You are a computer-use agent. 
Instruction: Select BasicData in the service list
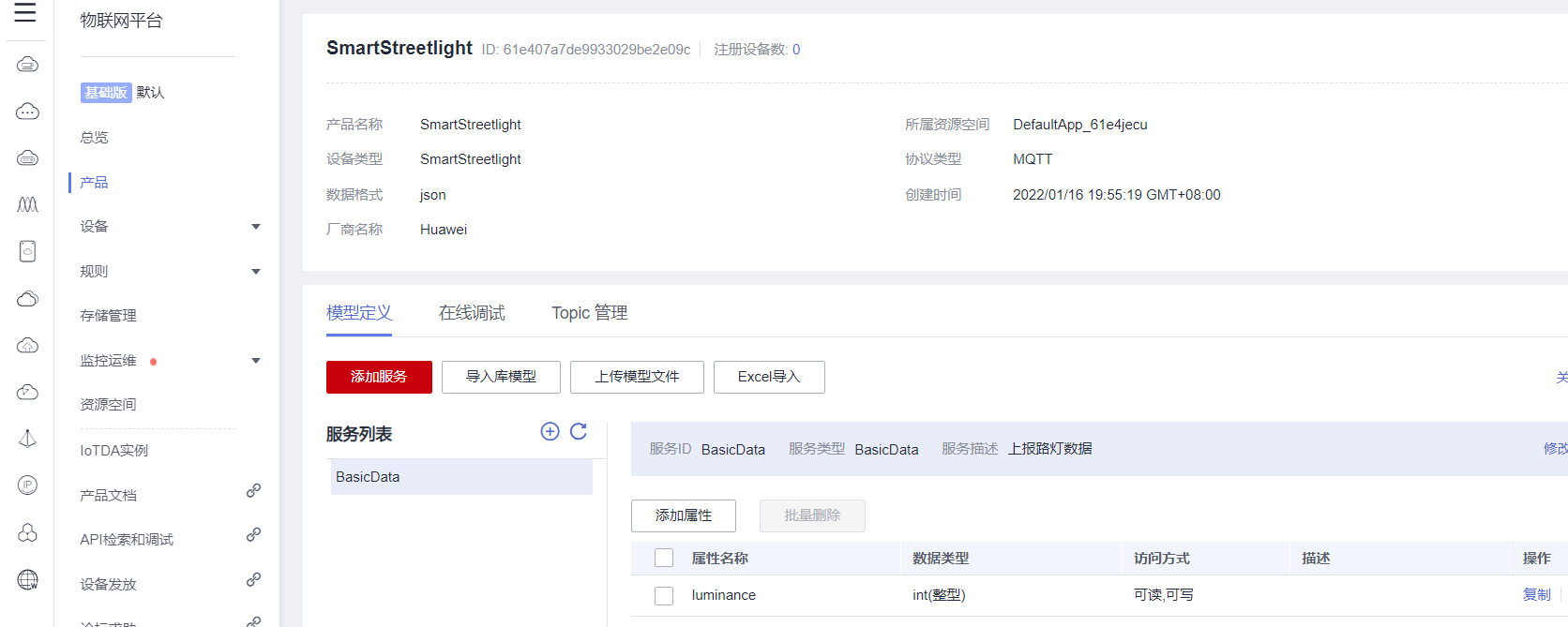click(461, 477)
